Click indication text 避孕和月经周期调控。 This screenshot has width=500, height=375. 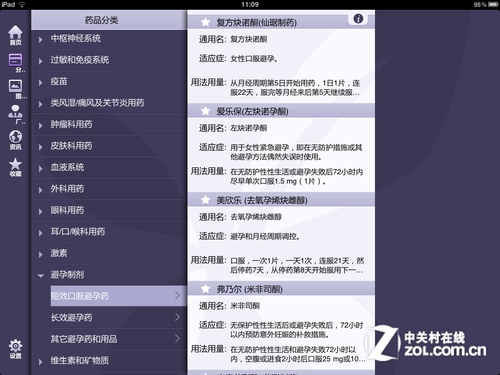[265, 236]
